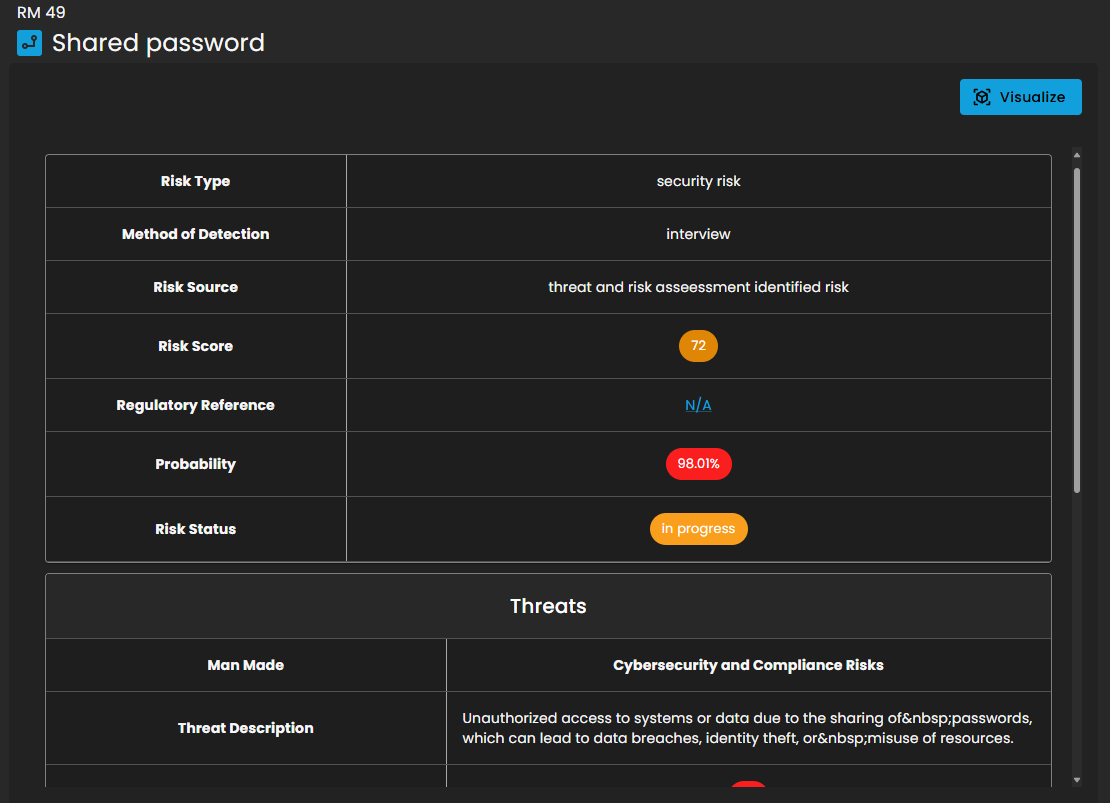Screen dimensions: 1110x803
Task: Select the orange risk score 72 badge
Action: 698,346
